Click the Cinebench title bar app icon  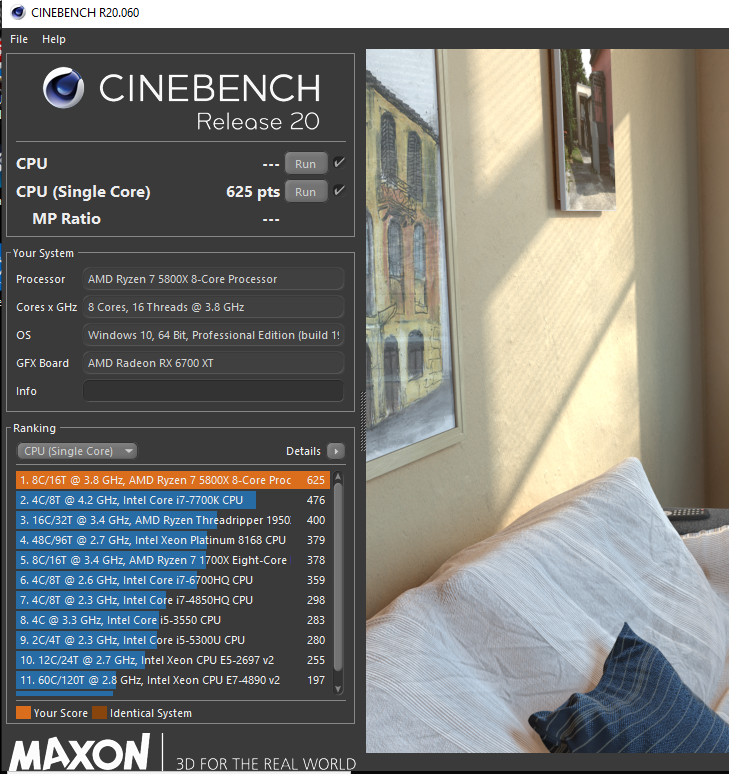[x=18, y=12]
